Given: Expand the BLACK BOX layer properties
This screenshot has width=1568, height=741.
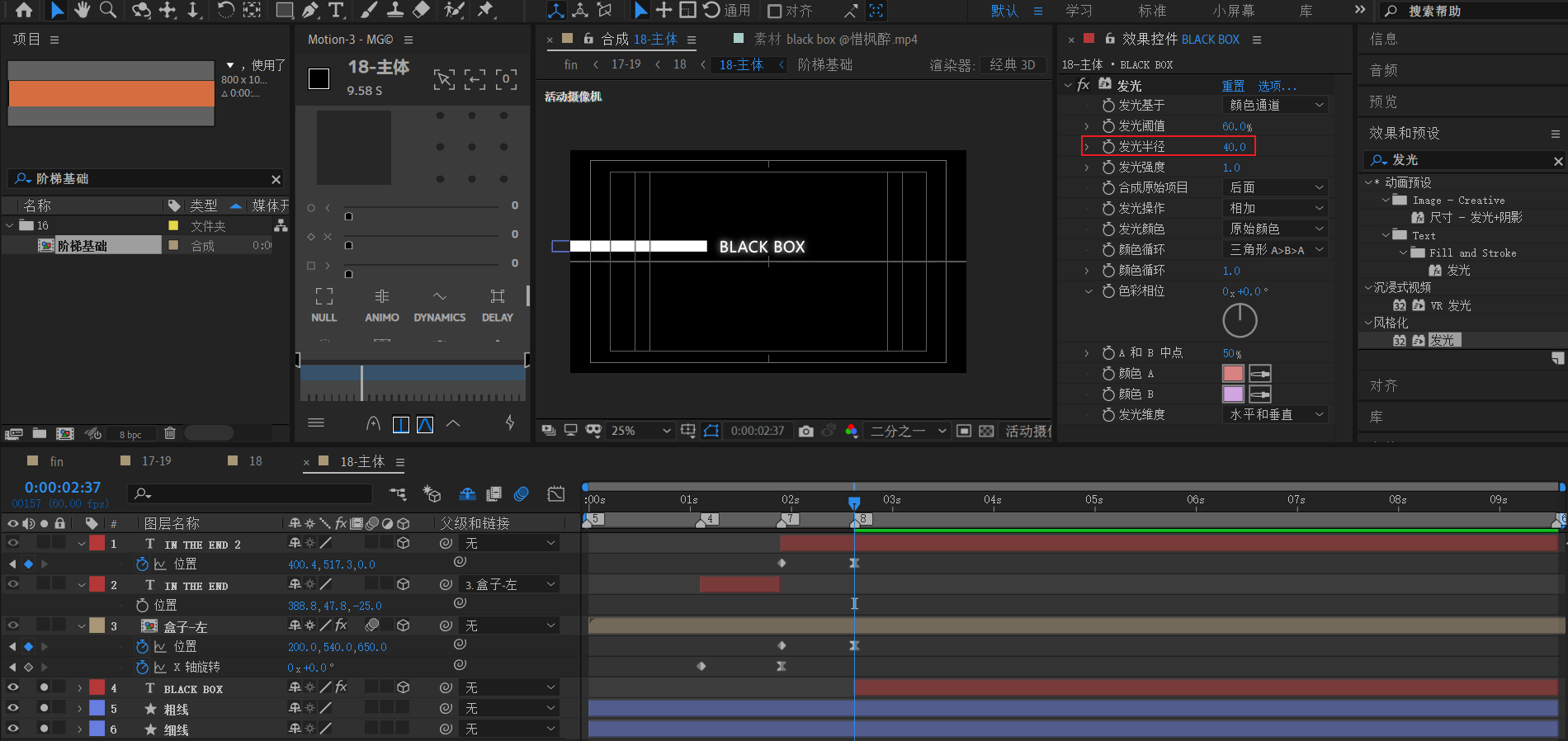Looking at the screenshot, I should click(80, 687).
